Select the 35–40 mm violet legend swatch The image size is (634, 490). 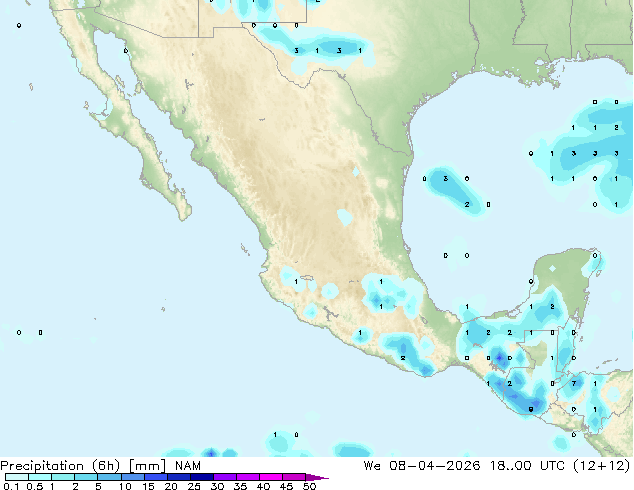coord(248,477)
